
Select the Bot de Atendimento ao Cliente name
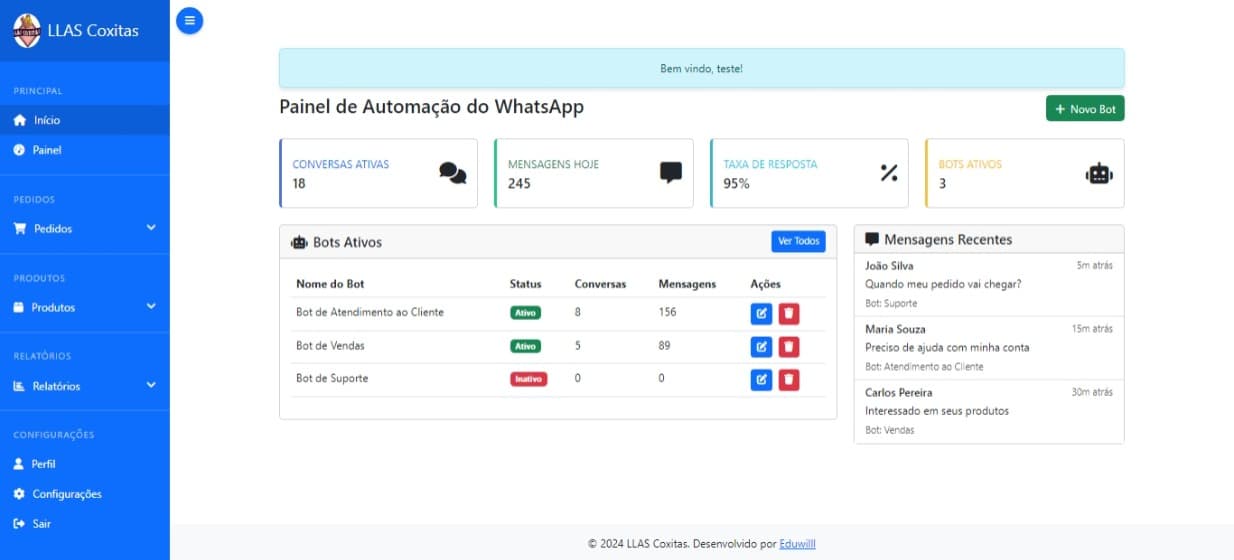370,312
